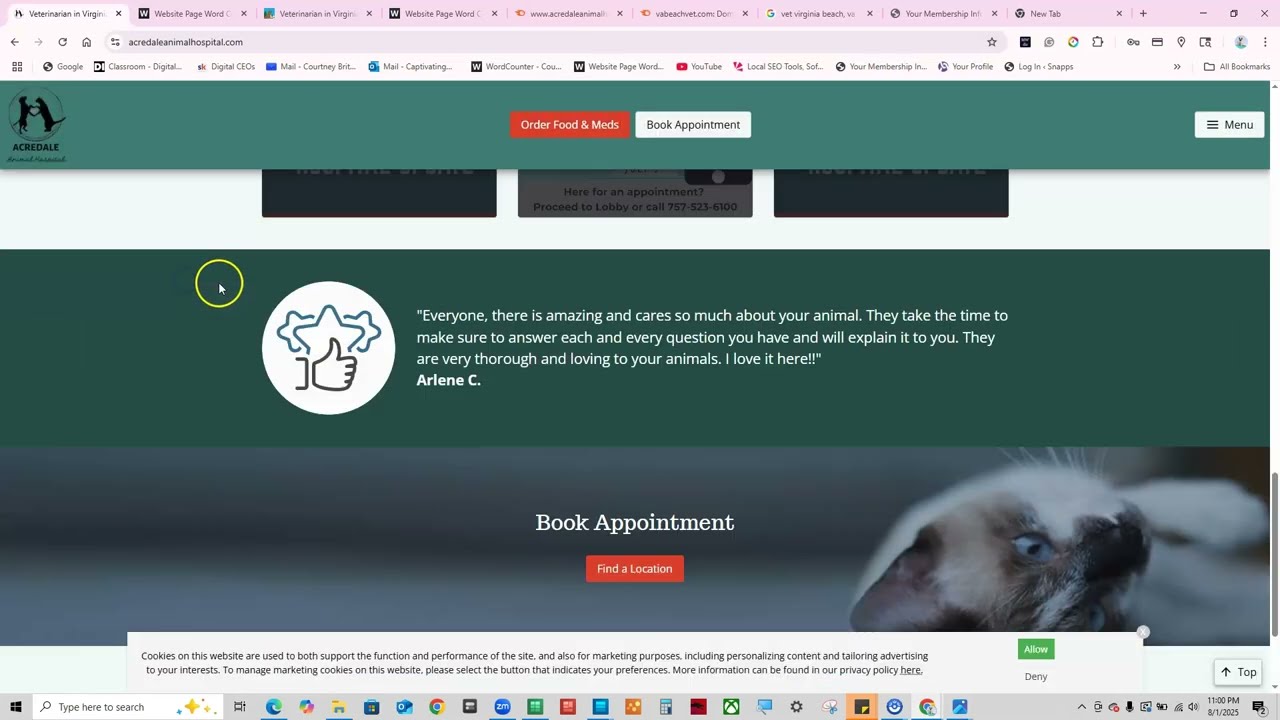This screenshot has width=1280, height=720.
Task: Open the site information icon in address bar
Action: click(115, 42)
